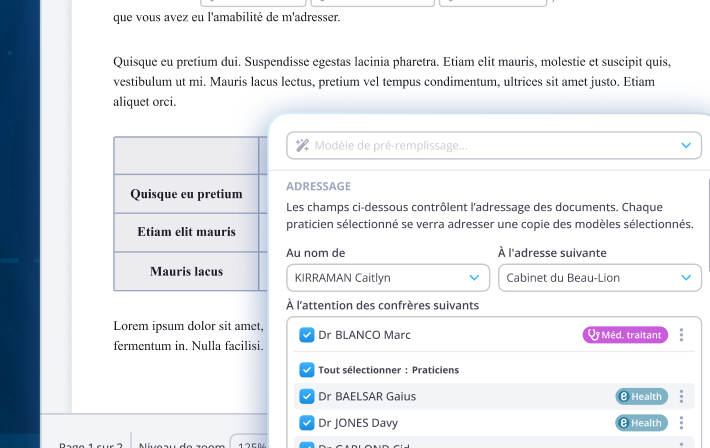The width and height of the screenshot is (710, 448).
Task: Select 'Quisque eu pretium' table cell
Action: pyautogui.click(x=186, y=194)
